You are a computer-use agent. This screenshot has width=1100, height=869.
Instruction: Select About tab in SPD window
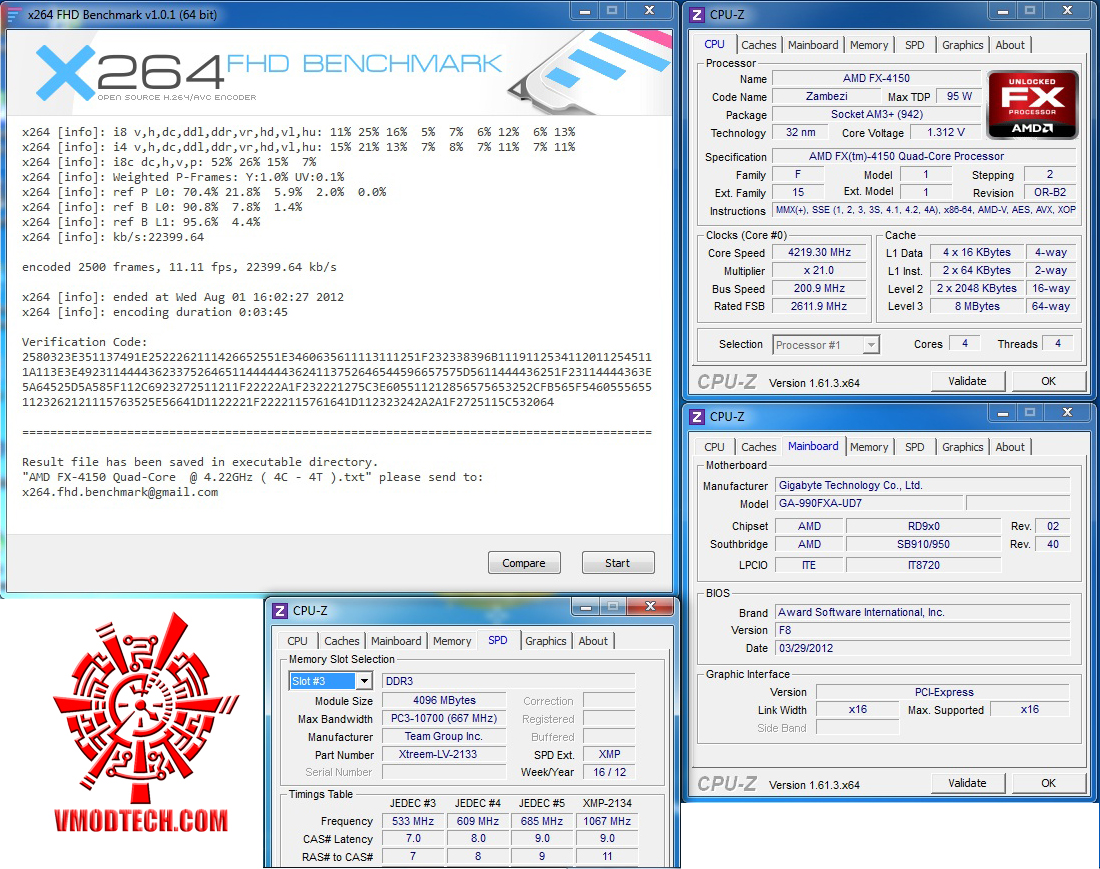tap(593, 641)
